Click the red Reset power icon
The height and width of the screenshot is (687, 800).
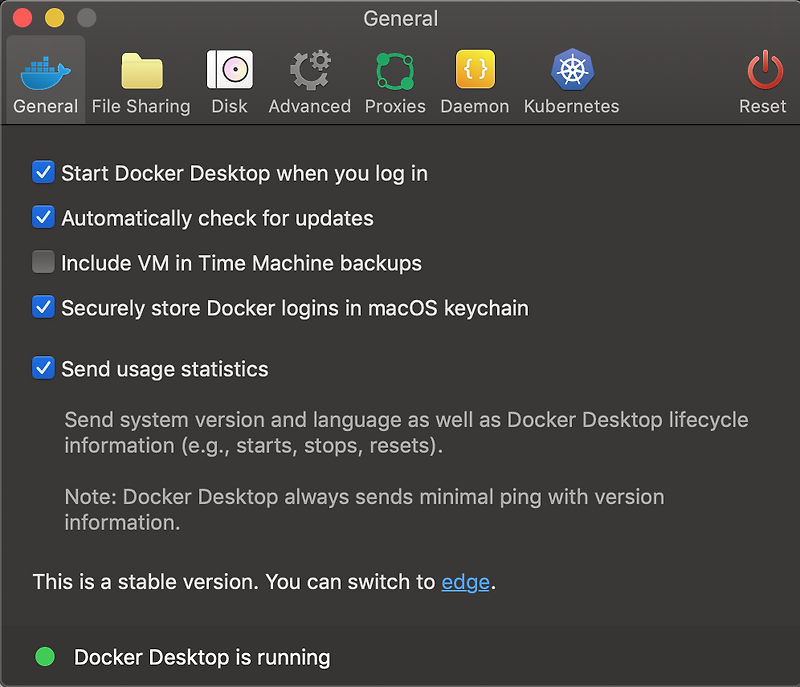pos(762,72)
